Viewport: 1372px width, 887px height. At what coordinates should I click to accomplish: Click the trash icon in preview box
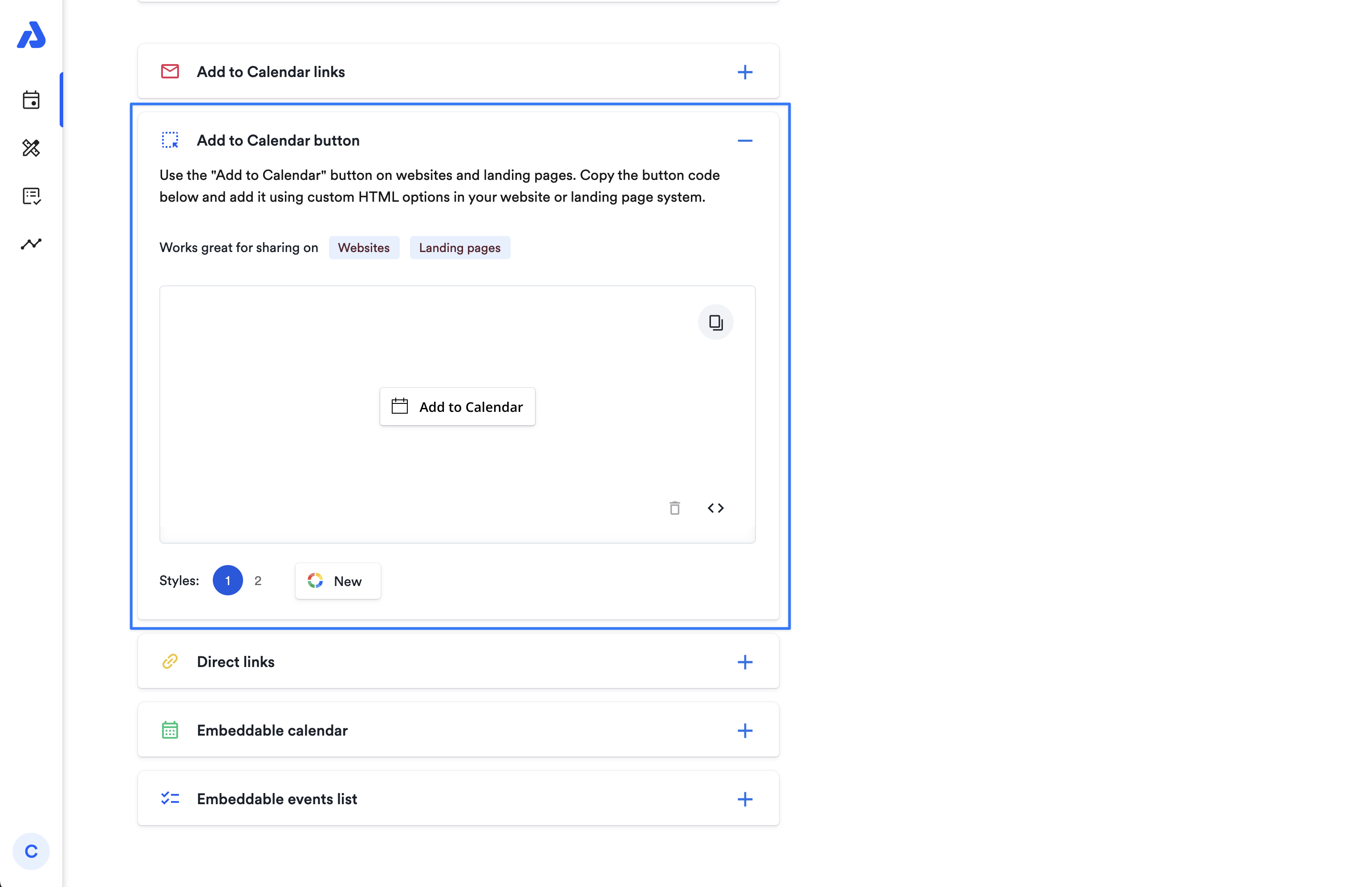(x=674, y=508)
